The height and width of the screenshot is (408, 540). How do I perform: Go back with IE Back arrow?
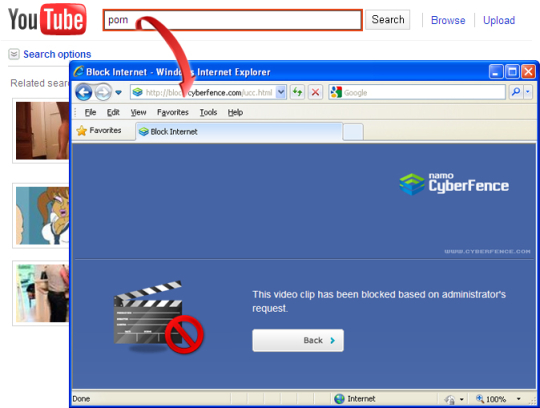click(x=84, y=92)
